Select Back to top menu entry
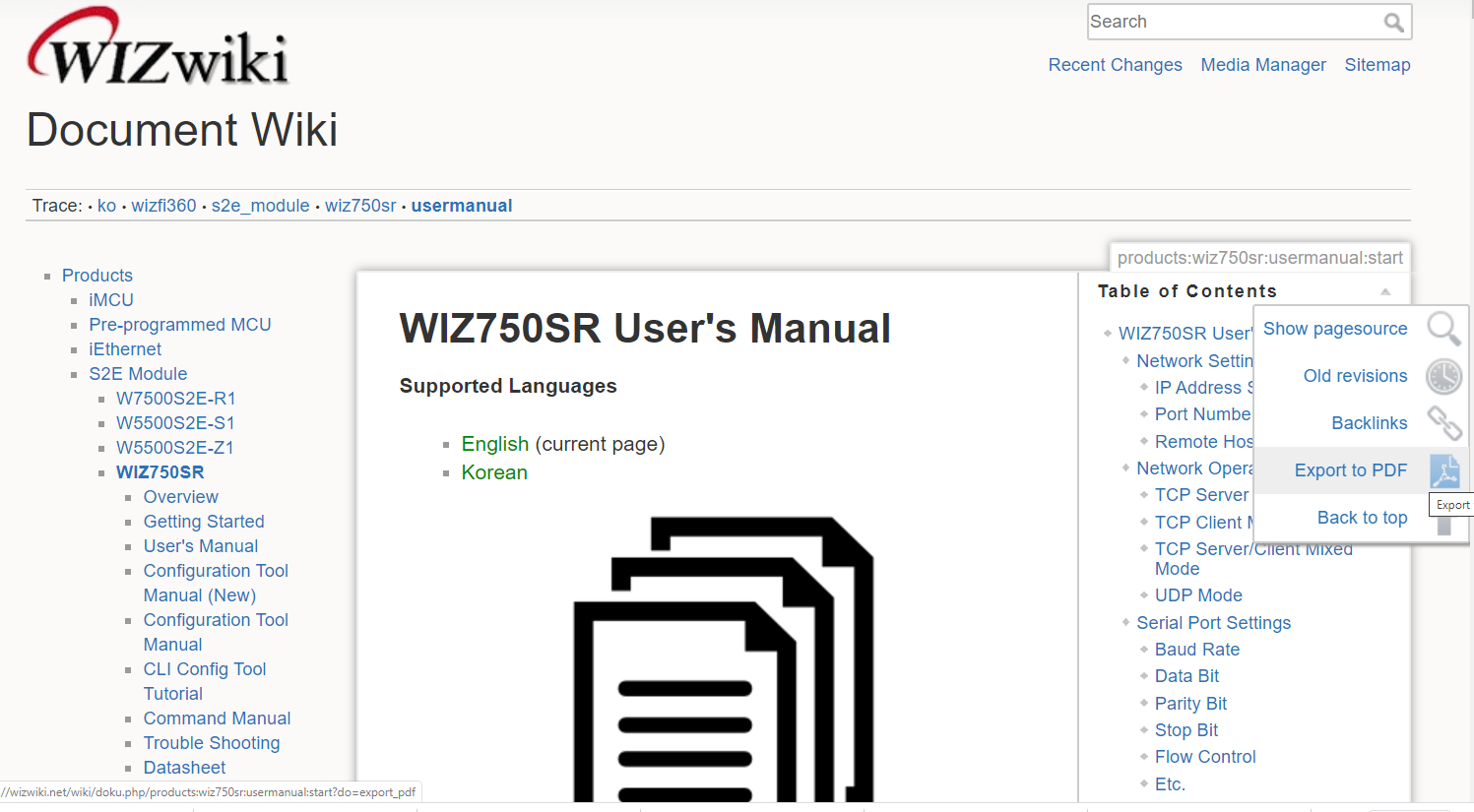This screenshot has width=1474, height=812. 1362,518
